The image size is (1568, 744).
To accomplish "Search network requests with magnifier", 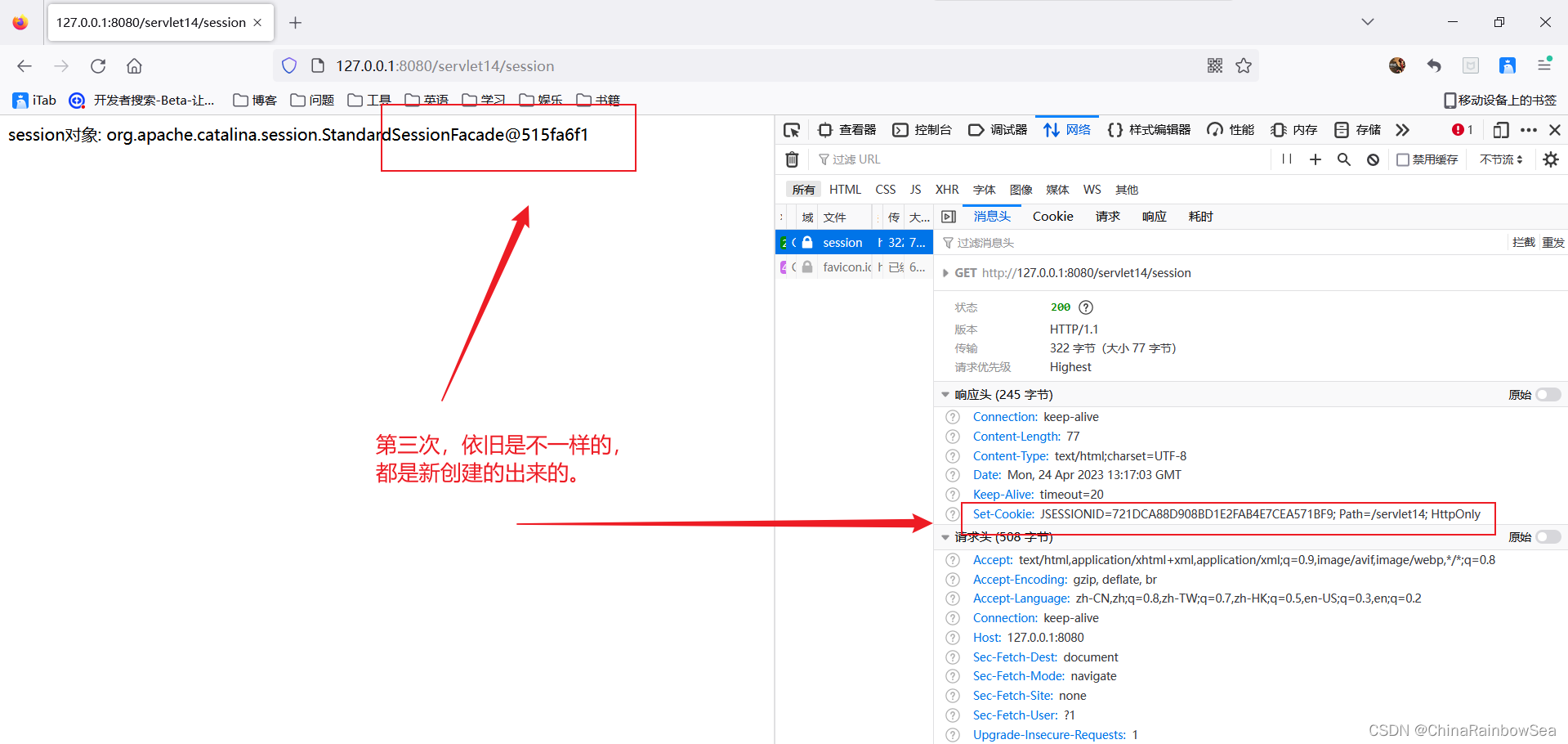I will click(x=1344, y=159).
